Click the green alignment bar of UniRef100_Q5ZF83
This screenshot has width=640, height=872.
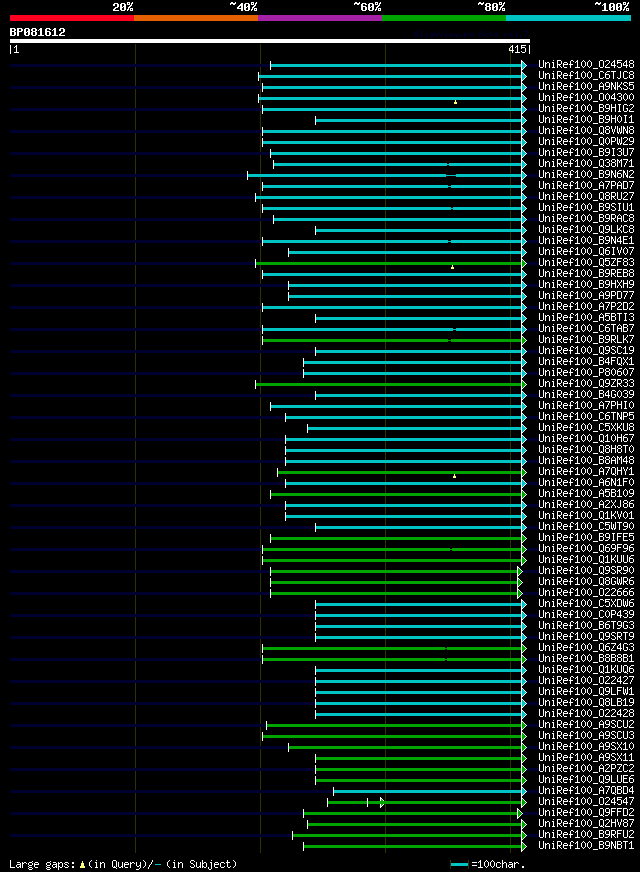389,263
